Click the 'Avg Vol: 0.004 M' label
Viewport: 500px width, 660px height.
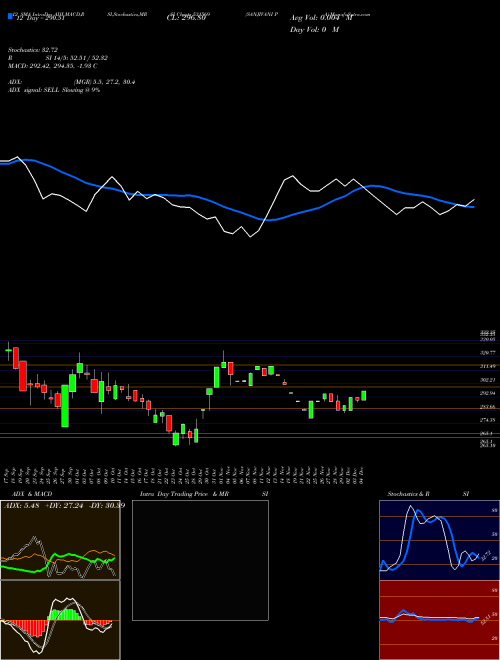(321, 18)
